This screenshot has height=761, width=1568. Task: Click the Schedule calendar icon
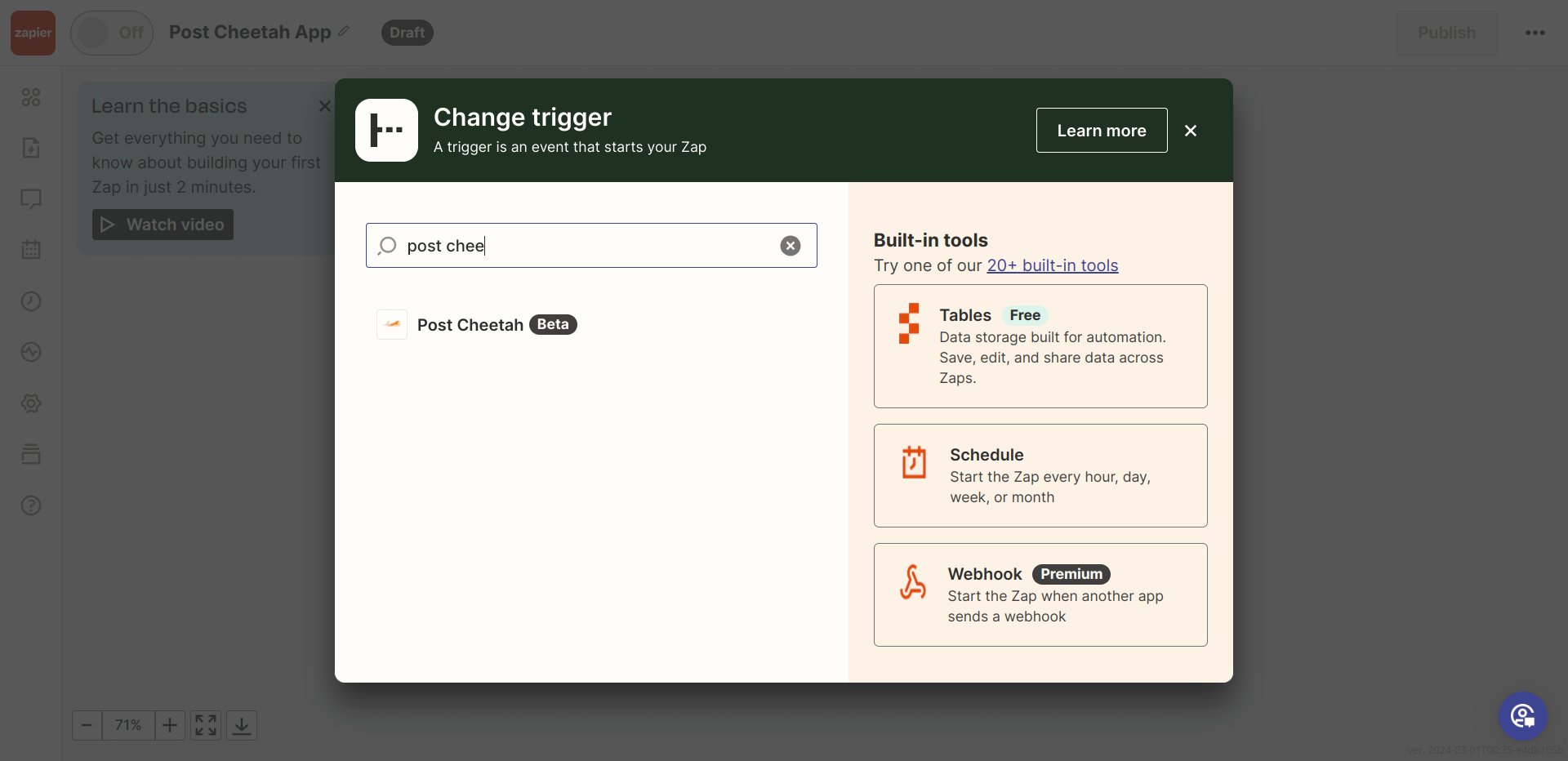tap(914, 462)
